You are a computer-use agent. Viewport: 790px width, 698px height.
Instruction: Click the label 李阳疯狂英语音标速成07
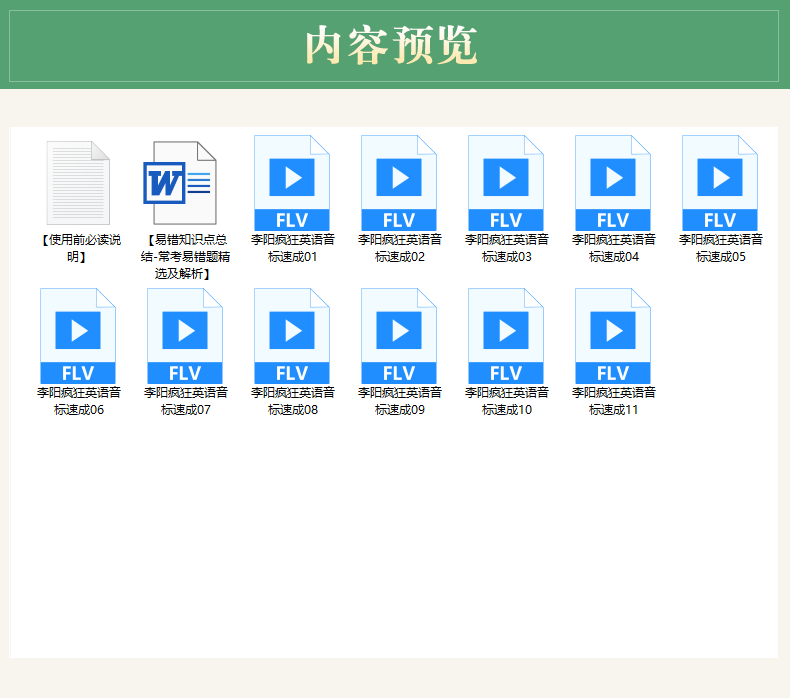point(185,401)
